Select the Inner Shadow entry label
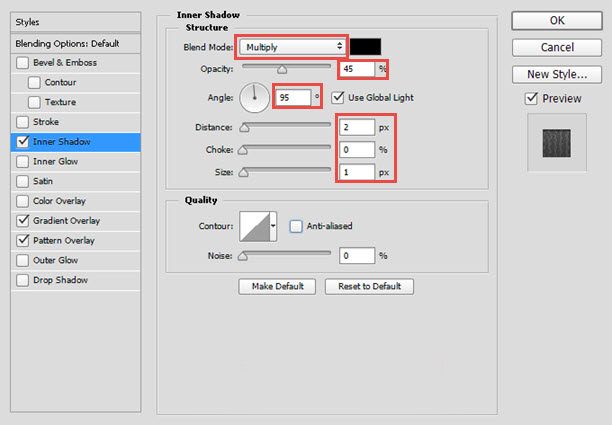Screen dimensions: 612x425 click(62, 142)
